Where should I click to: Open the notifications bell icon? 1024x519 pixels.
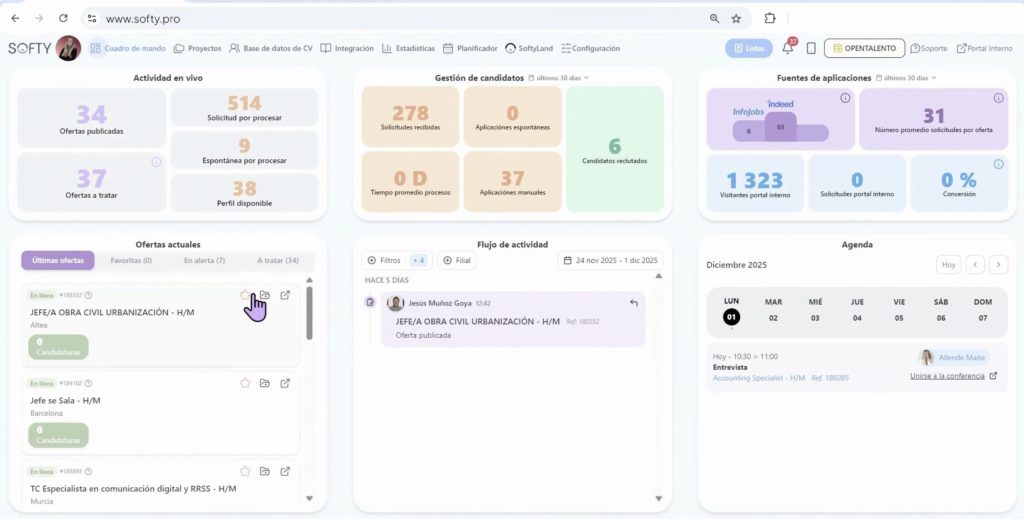point(788,48)
